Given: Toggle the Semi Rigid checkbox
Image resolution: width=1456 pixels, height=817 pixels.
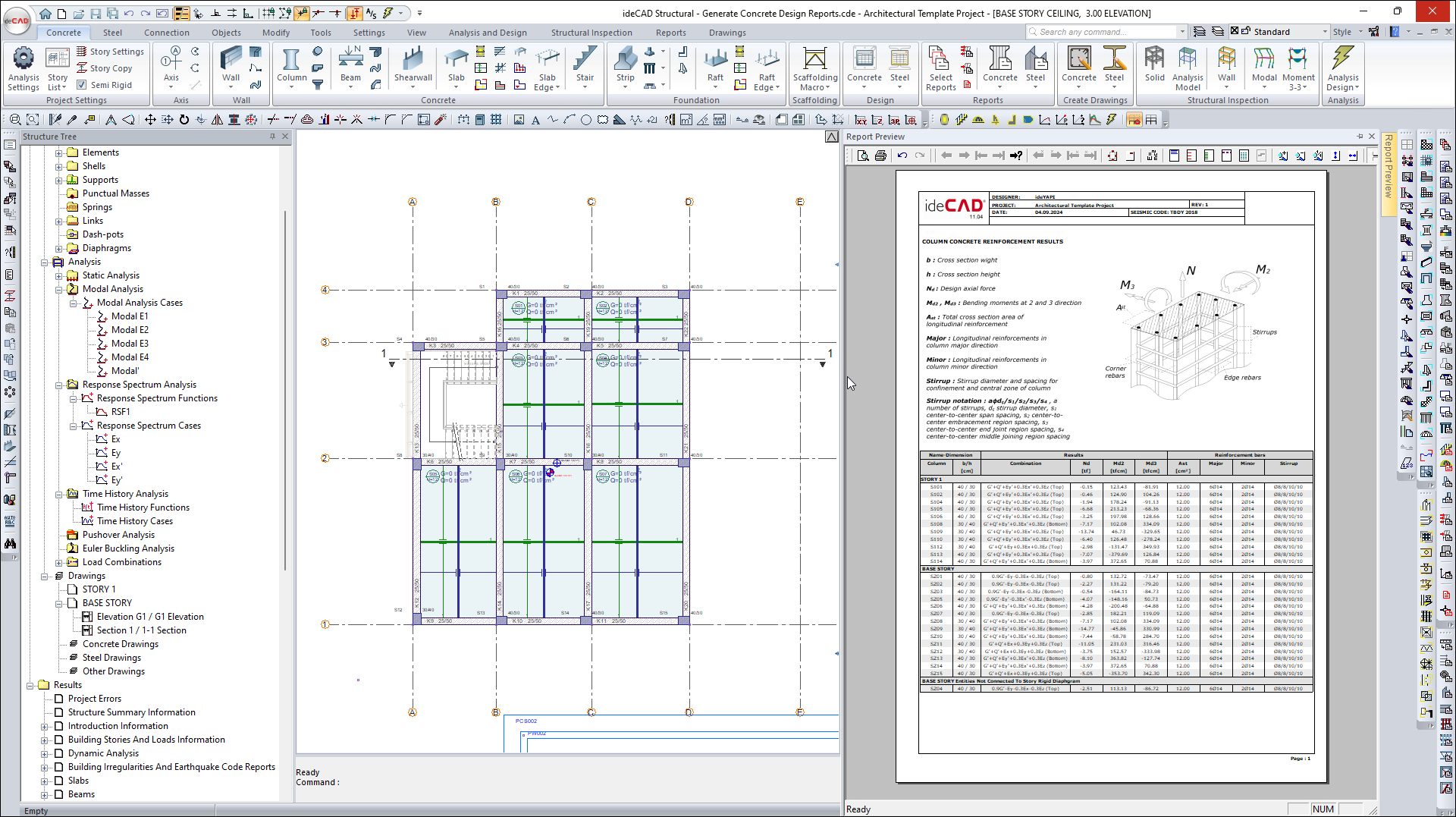Looking at the screenshot, I should pos(82,85).
